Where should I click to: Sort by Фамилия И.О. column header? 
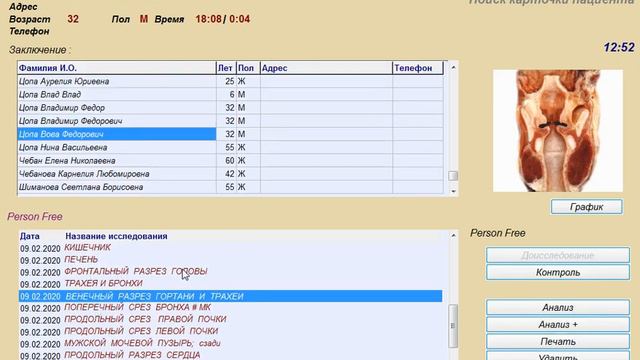pyautogui.click(x=116, y=68)
